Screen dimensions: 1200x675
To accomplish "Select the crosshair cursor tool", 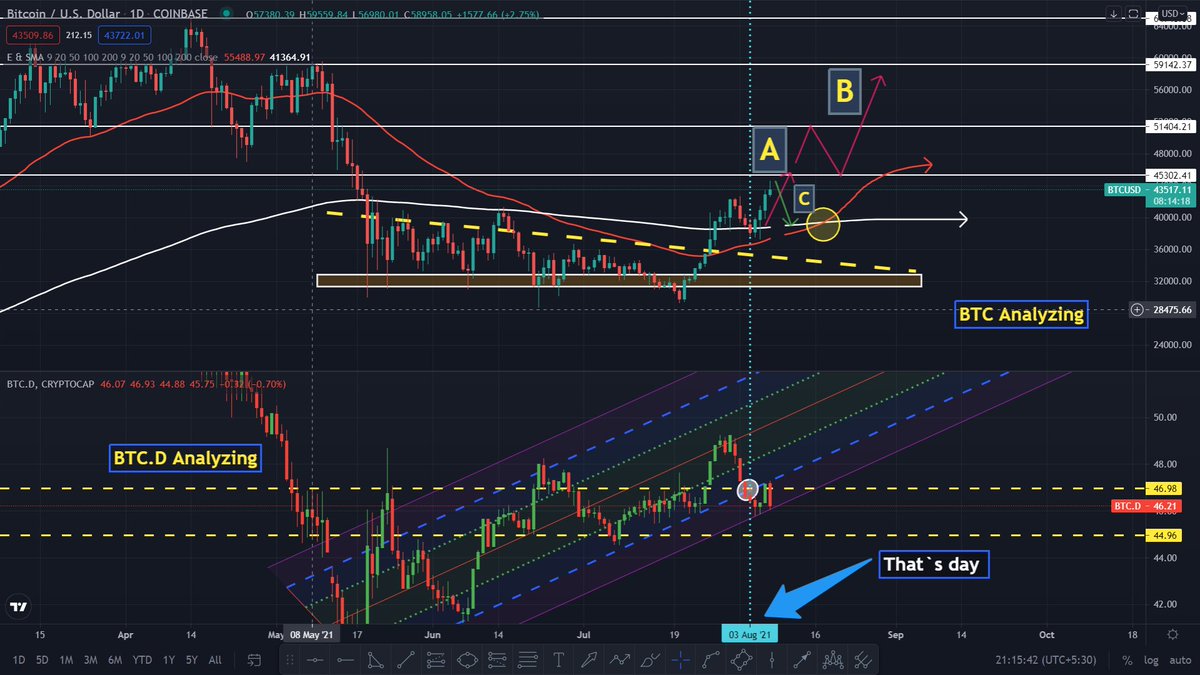I will 681,660.
